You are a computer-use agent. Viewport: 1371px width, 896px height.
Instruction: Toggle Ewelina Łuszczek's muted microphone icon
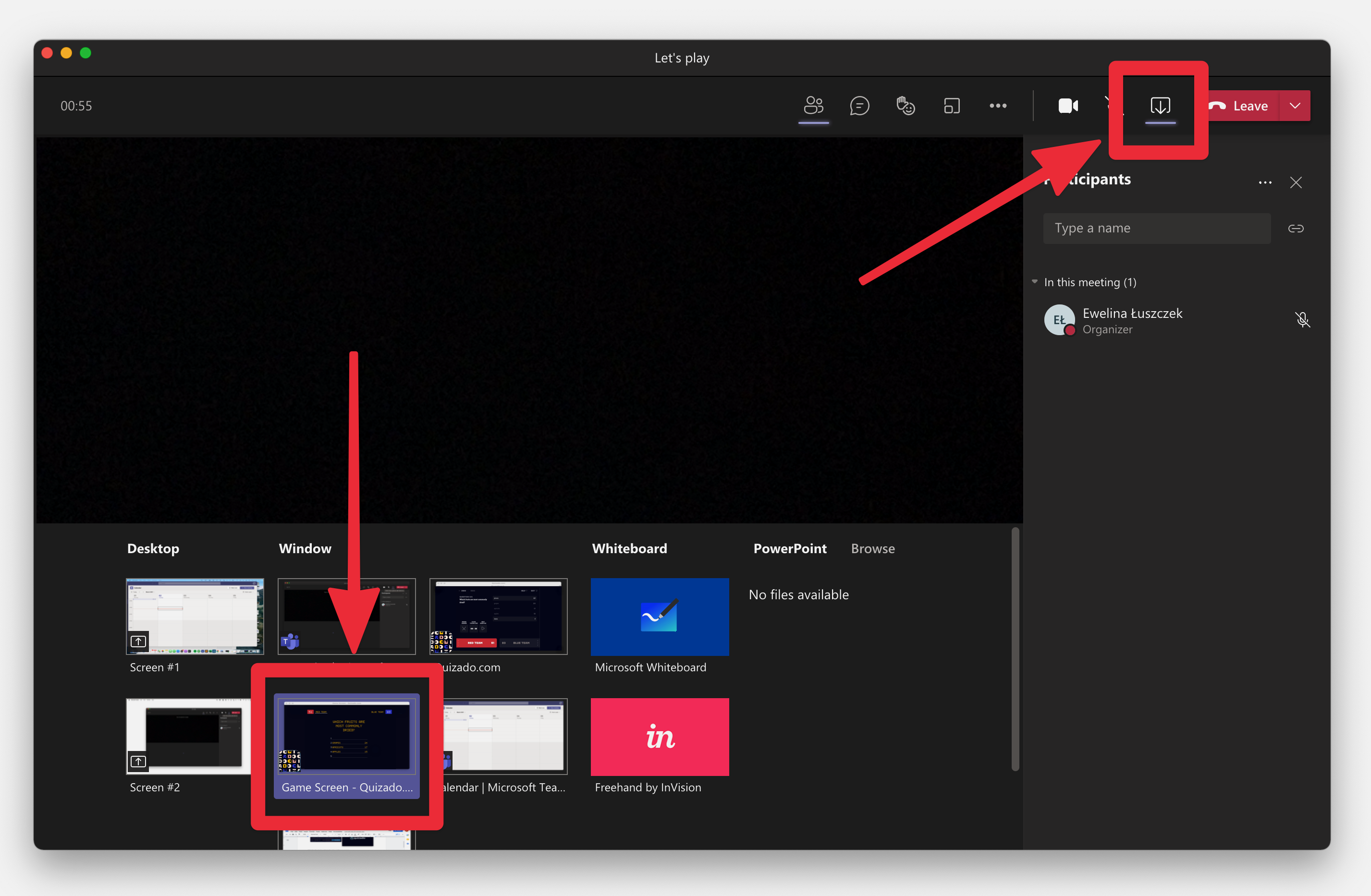point(1302,320)
